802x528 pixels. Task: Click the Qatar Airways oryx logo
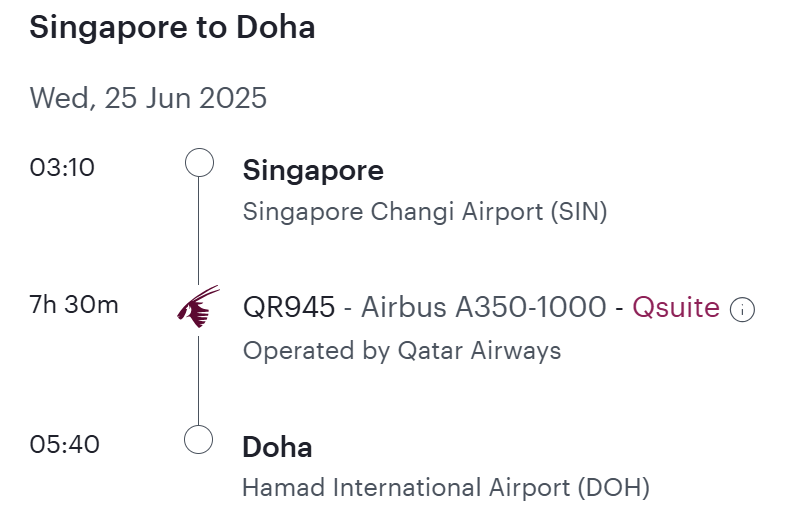pyautogui.click(x=198, y=306)
